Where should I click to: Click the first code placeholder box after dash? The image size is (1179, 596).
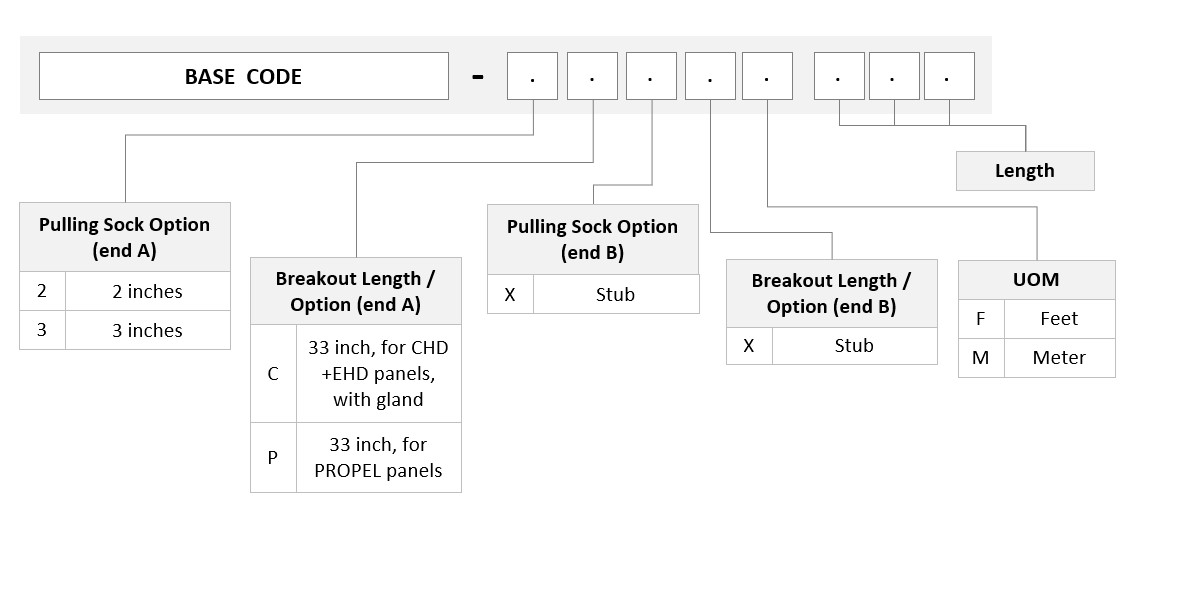[532, 76]
